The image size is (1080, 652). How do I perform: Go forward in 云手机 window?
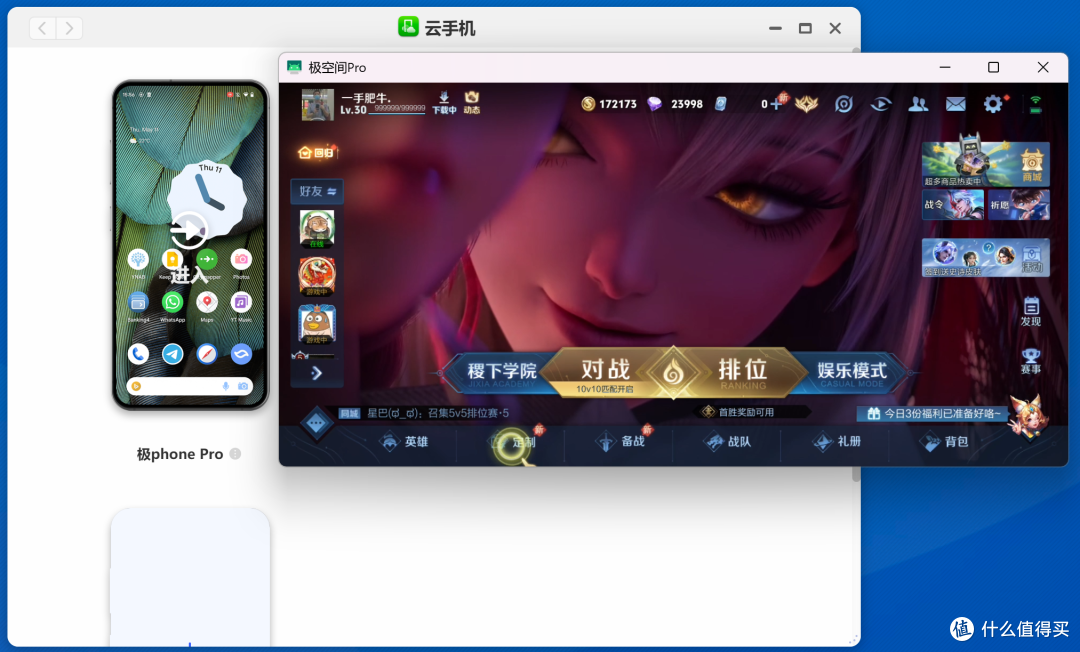(69, 28)
